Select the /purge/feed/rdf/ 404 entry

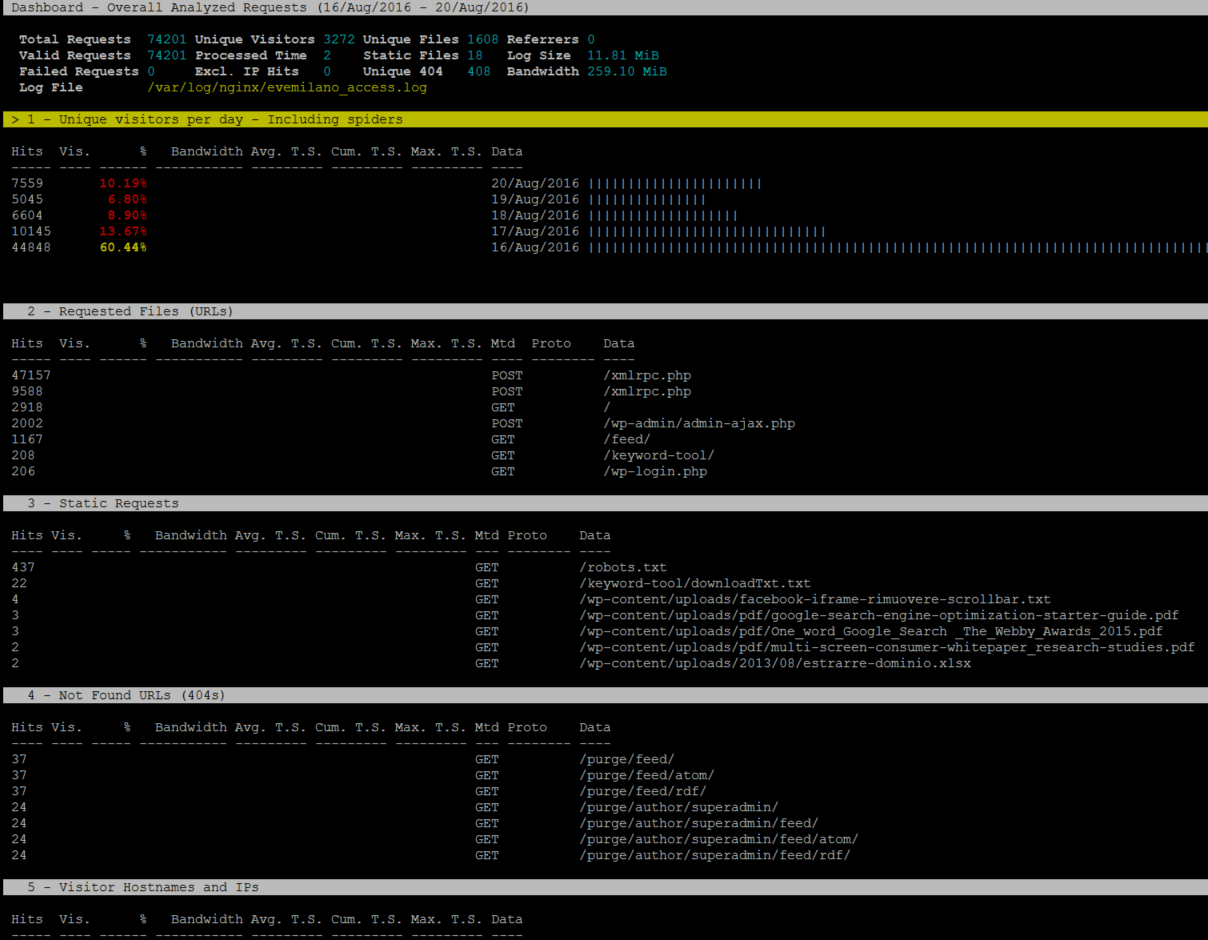click(643, 792)
